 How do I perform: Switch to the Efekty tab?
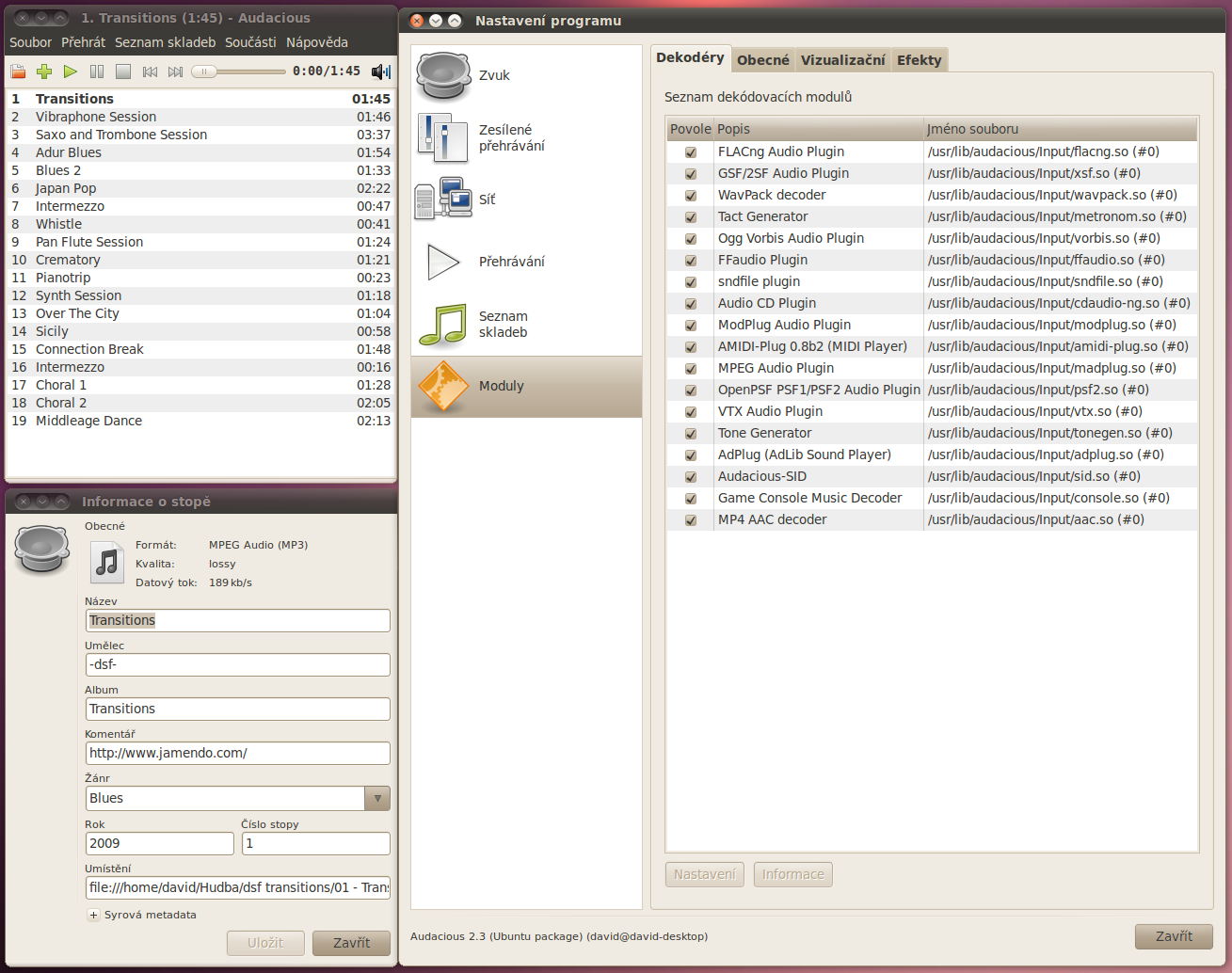point(920,60)
